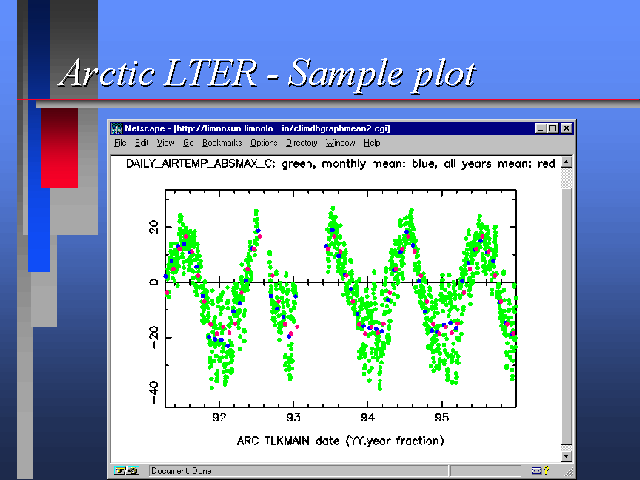Viewport: 640px width, 480px height.
Task: Open the Help menu
Action: point(372,143)
